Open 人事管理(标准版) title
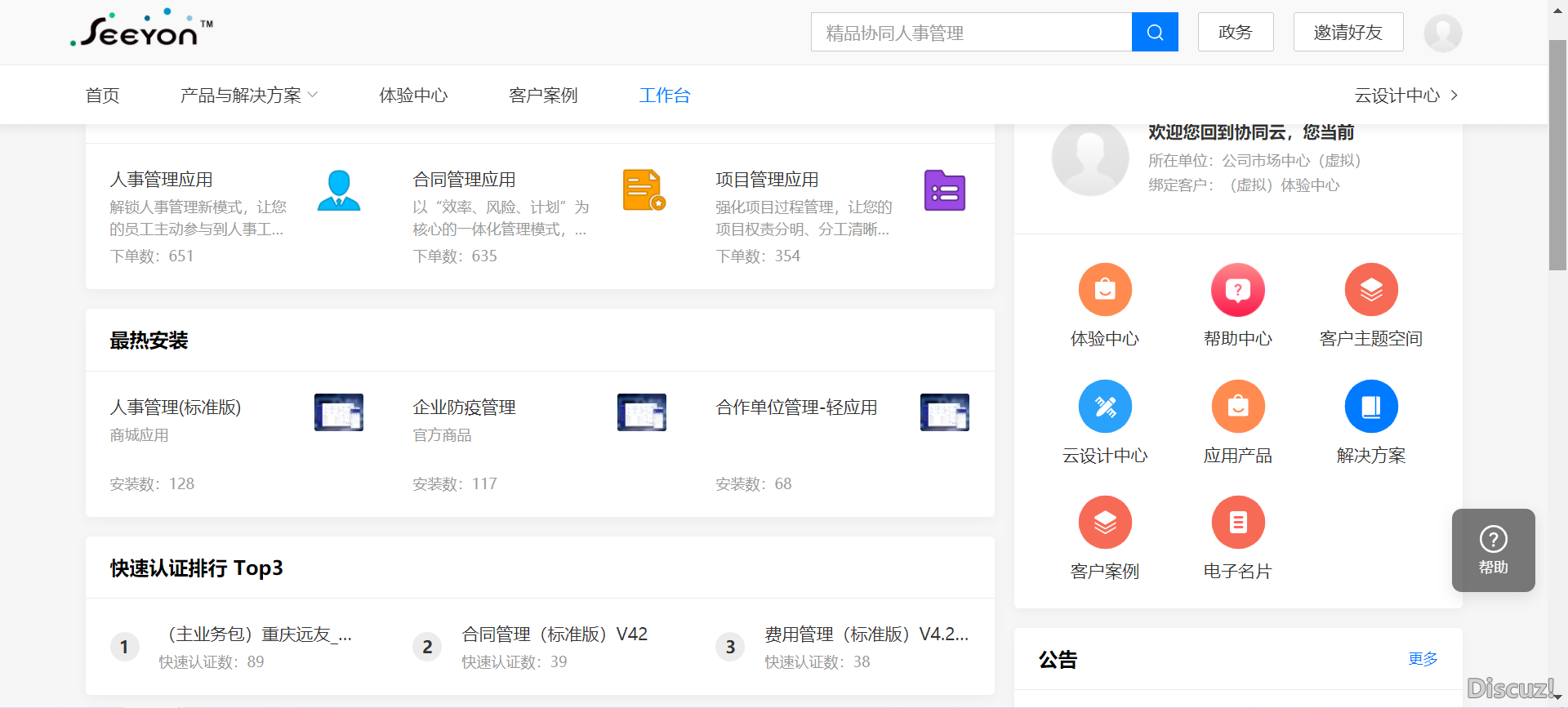Image resolution: width=1568 pixels, height=708 pixels. (176, 407)
